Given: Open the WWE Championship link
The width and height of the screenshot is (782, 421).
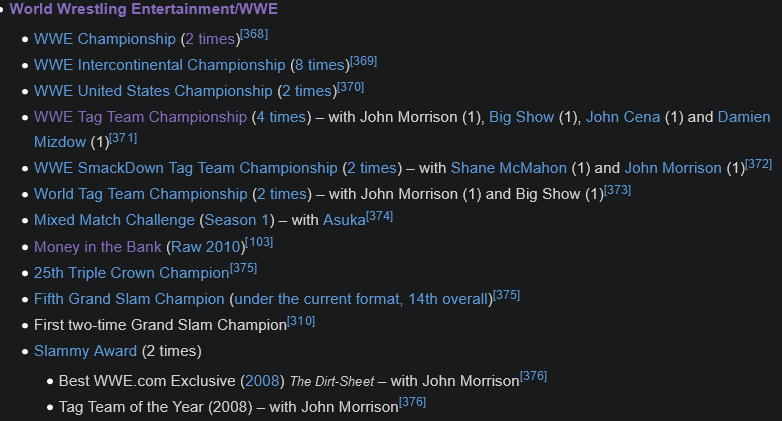Looking at the screenshot, I should point(105,39).
